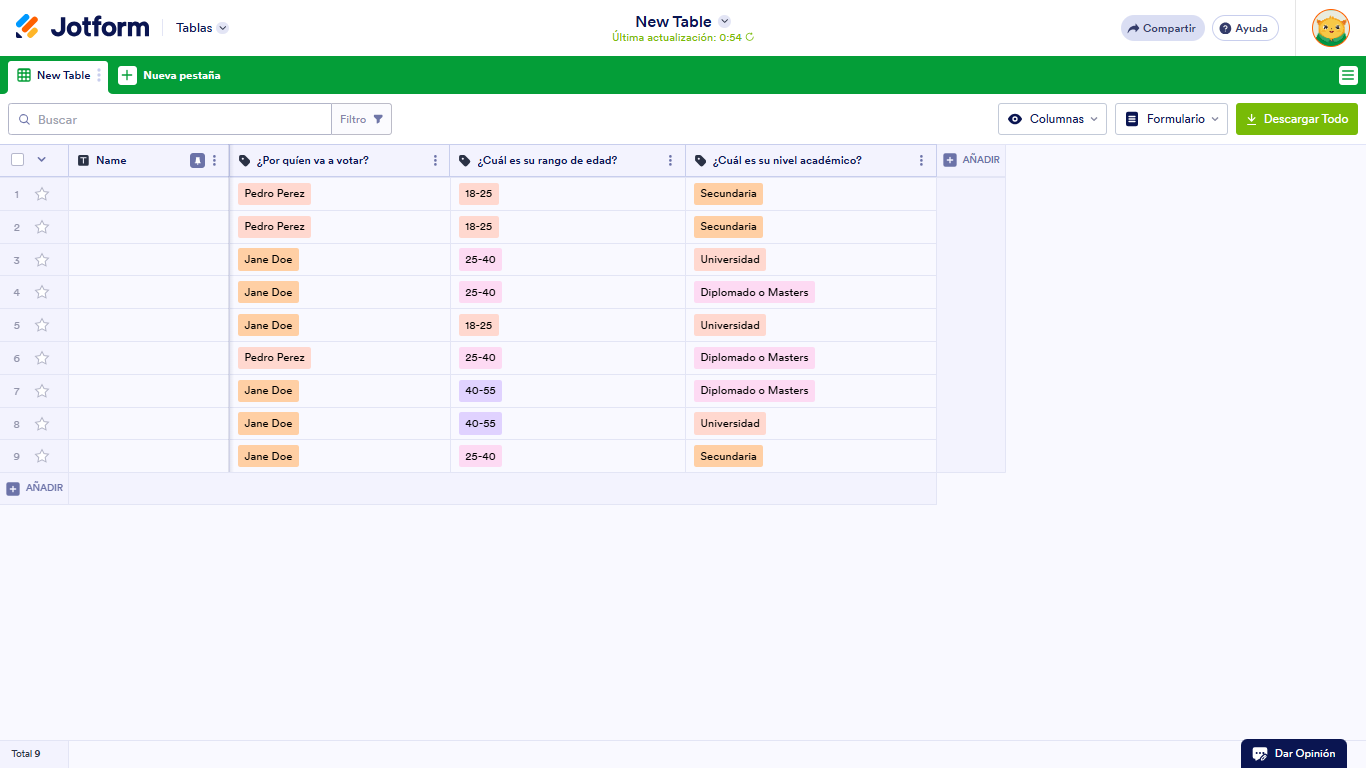Open the Tablas dropdown

200,27
